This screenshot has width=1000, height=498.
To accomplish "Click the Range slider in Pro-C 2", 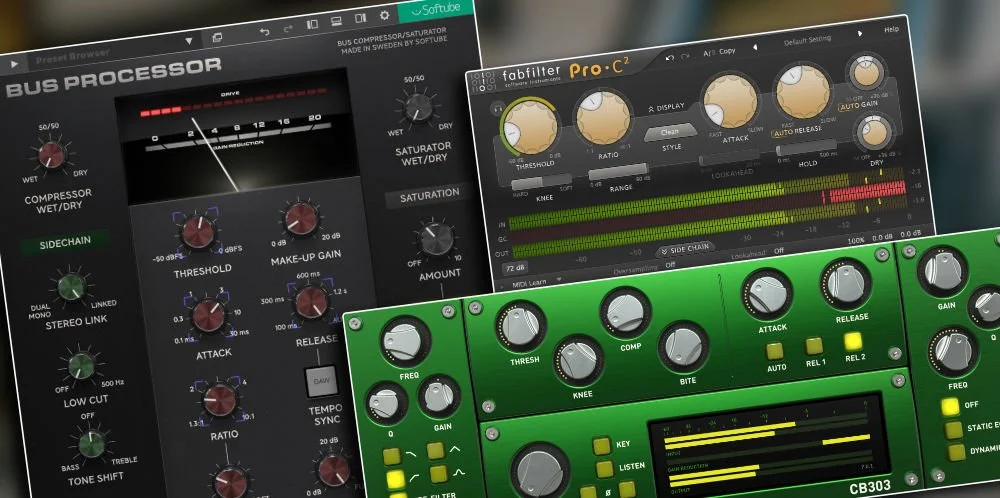I will coord(617,172).
